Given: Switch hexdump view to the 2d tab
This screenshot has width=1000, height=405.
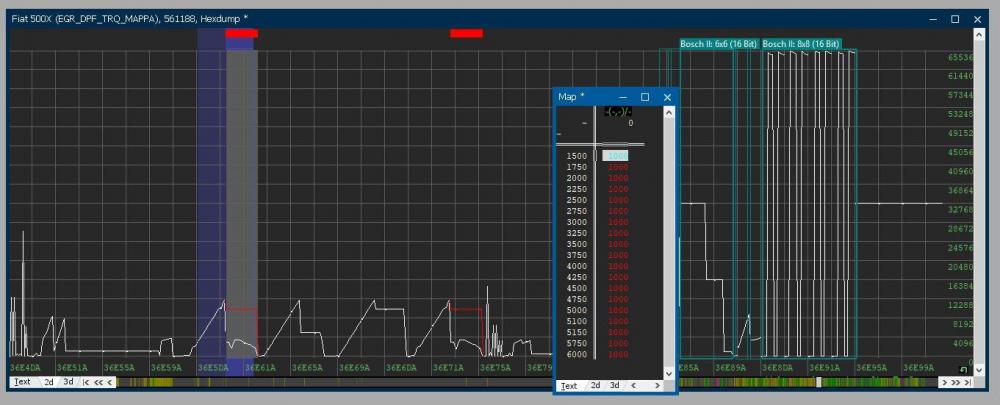Looking at the screenshot, I should point(49,382).
